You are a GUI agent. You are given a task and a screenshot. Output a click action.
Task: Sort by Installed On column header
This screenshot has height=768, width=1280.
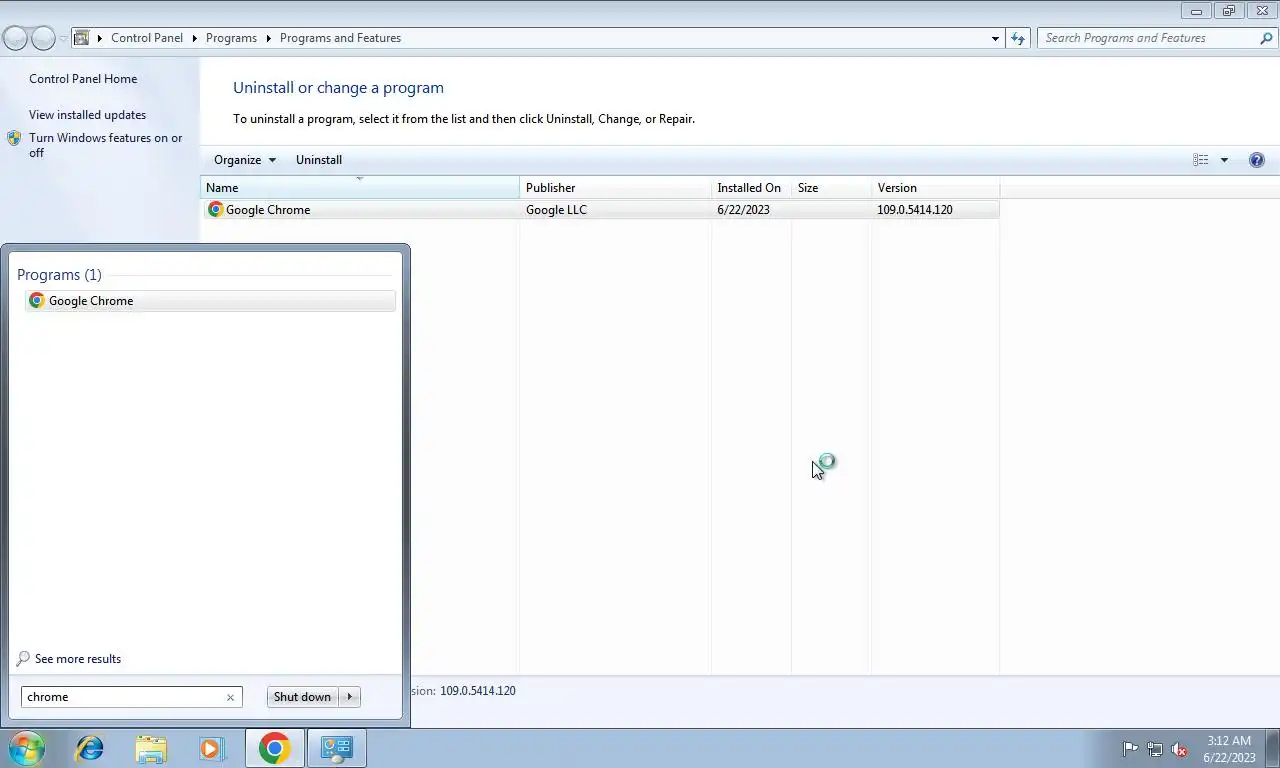[751, 188]
